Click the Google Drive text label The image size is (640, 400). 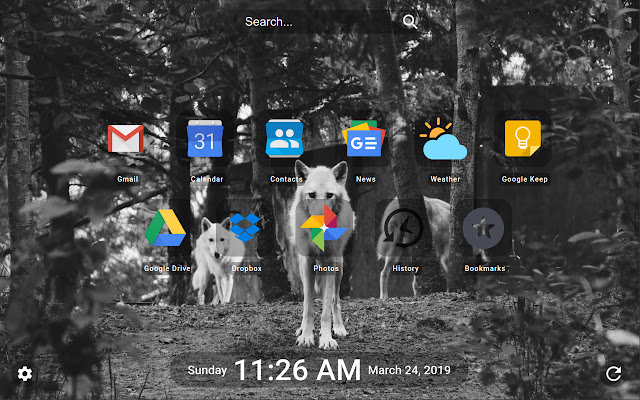[x=167, y=269]
